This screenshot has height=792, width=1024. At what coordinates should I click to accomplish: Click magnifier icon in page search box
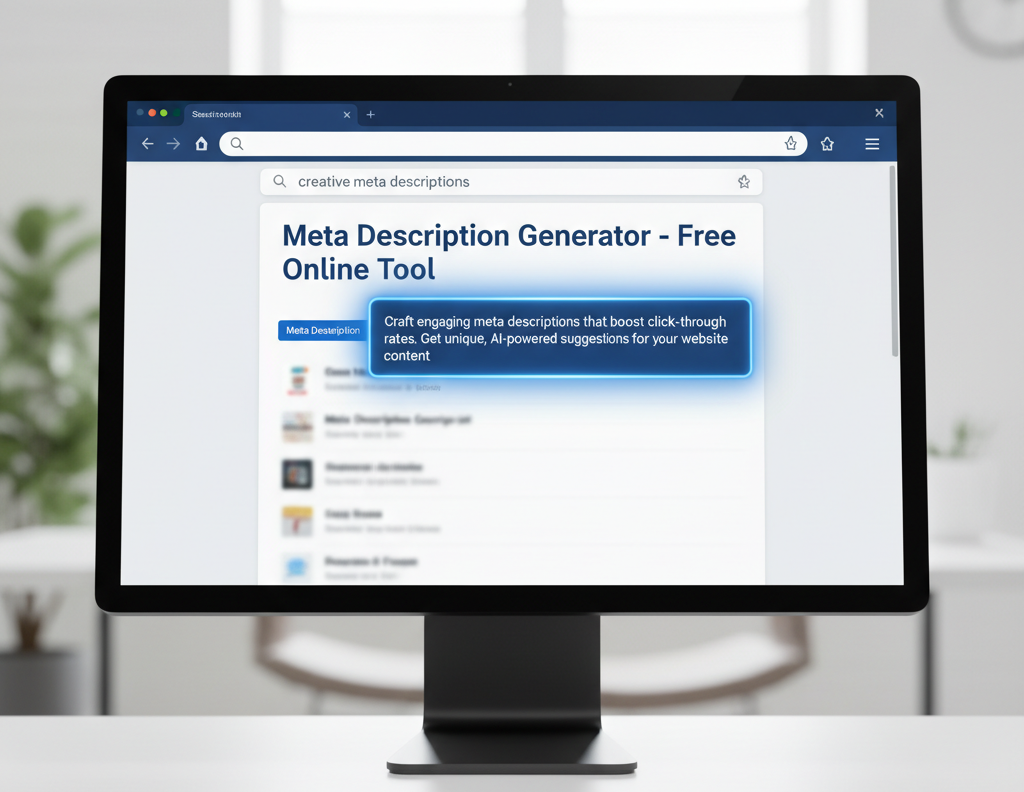pyautogui.click(x=280, y=182)
